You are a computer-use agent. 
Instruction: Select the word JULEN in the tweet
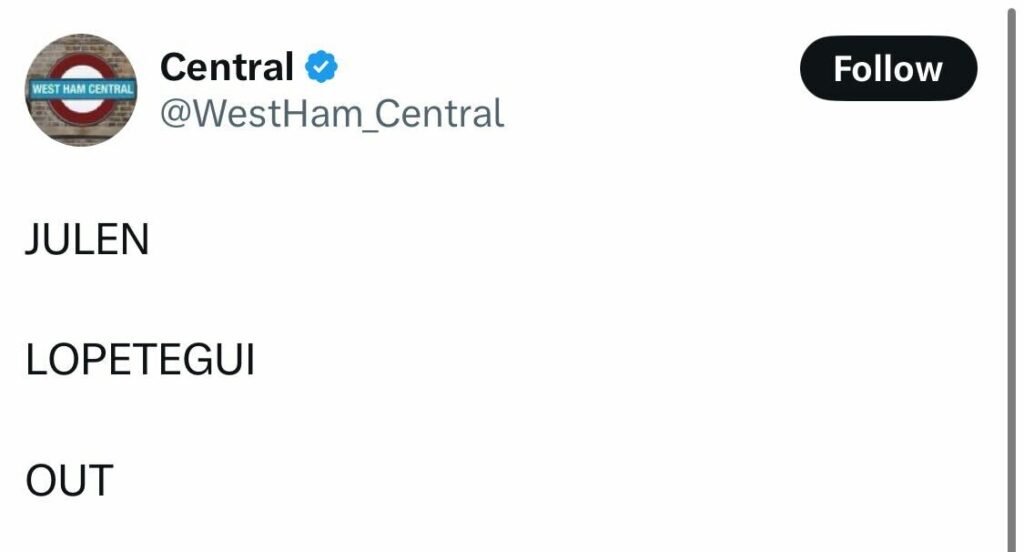tap(88, 239)
